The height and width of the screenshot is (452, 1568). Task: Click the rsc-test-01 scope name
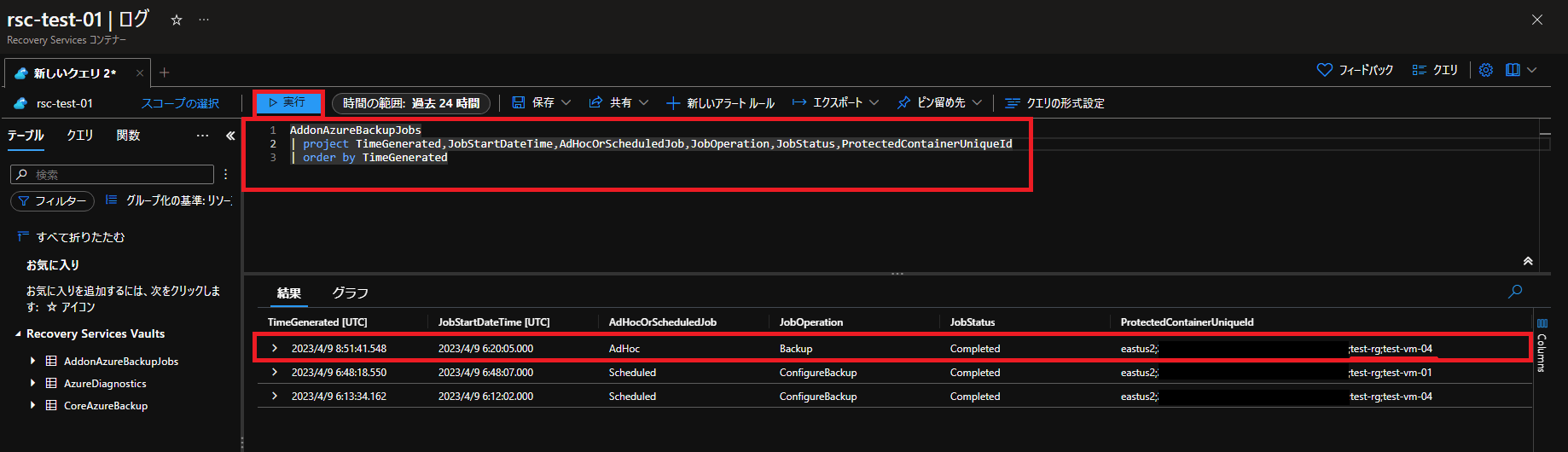pos(65,103)
